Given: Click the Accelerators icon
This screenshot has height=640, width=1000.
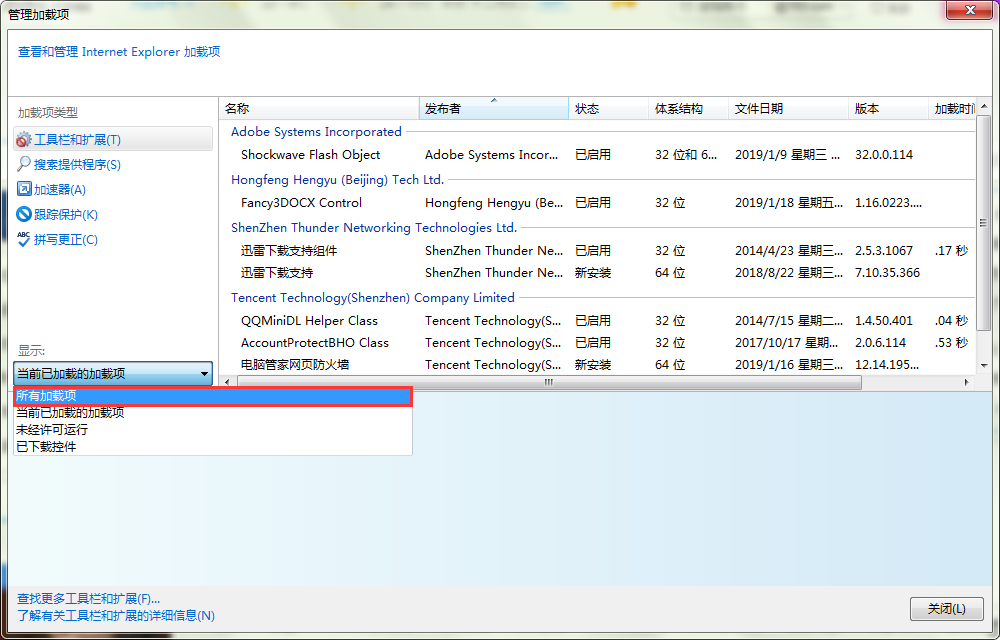Looking at the screenshot, I should click(24, 189).
